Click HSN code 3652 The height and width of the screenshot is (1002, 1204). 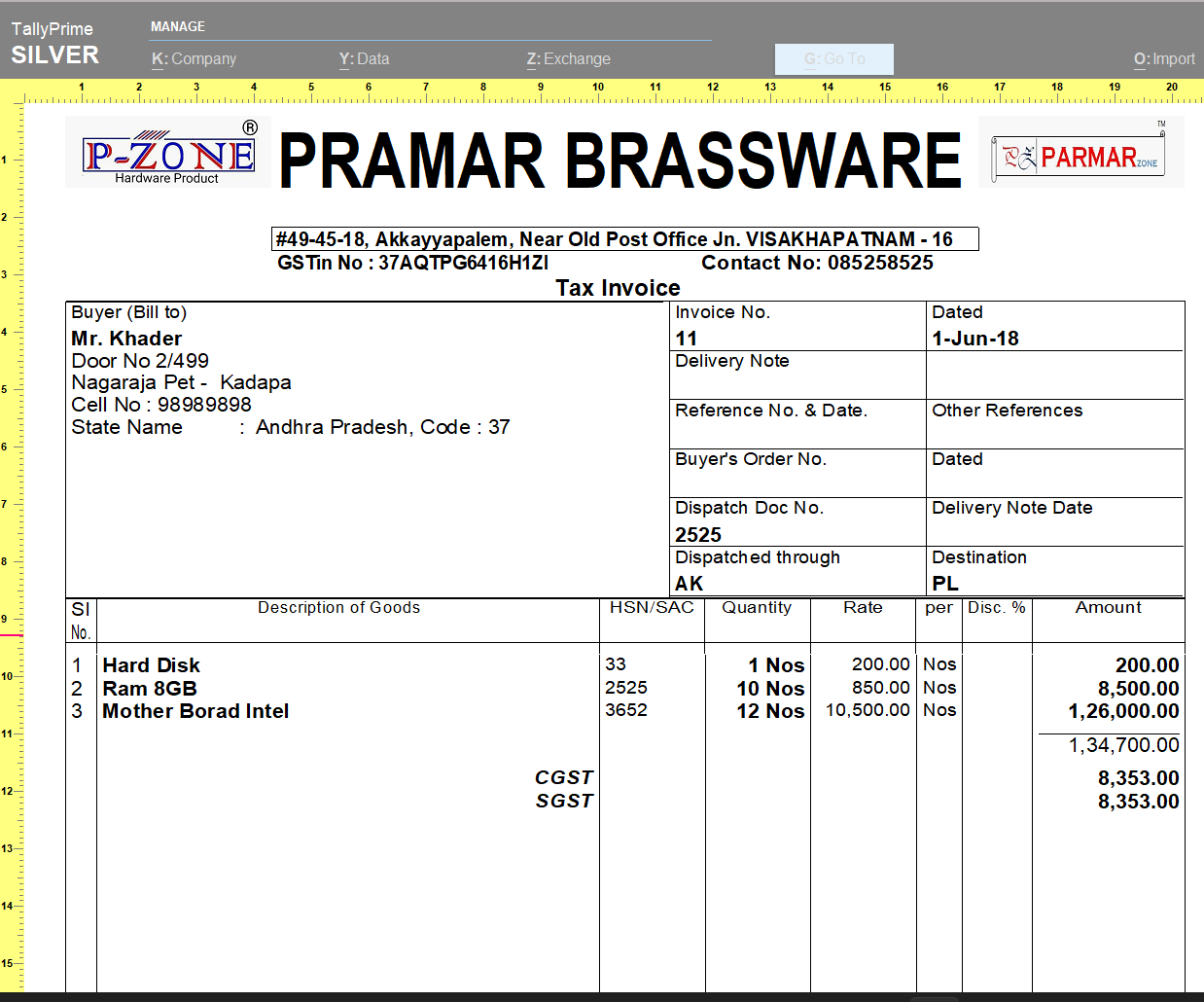point(626,710)
